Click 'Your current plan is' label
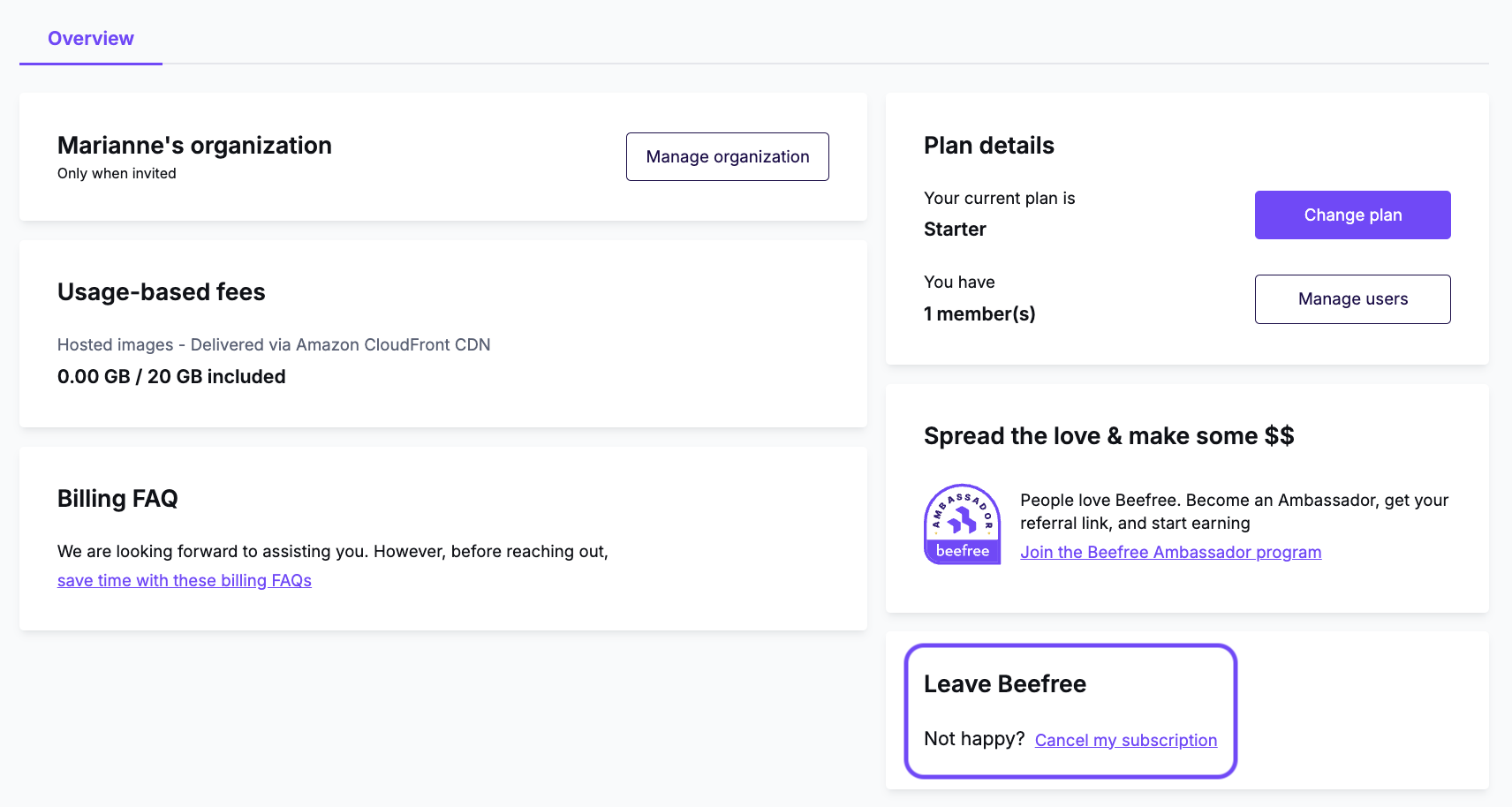Image resolution: width=1512 pixels, height=807 pixels. 1000,199
